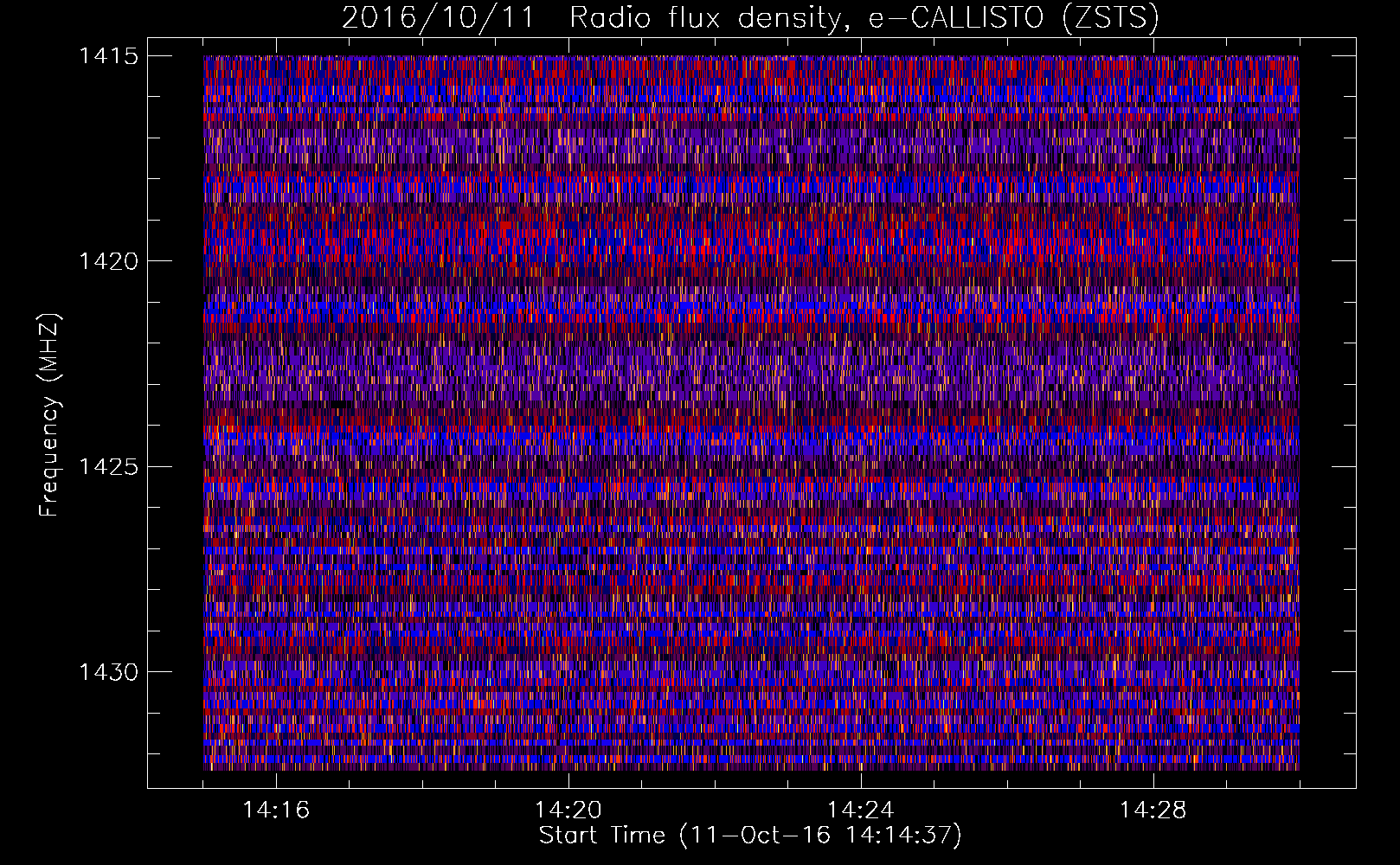Click the 14:20 time axis label
The image size is (1400, 865).
point(568,811)
